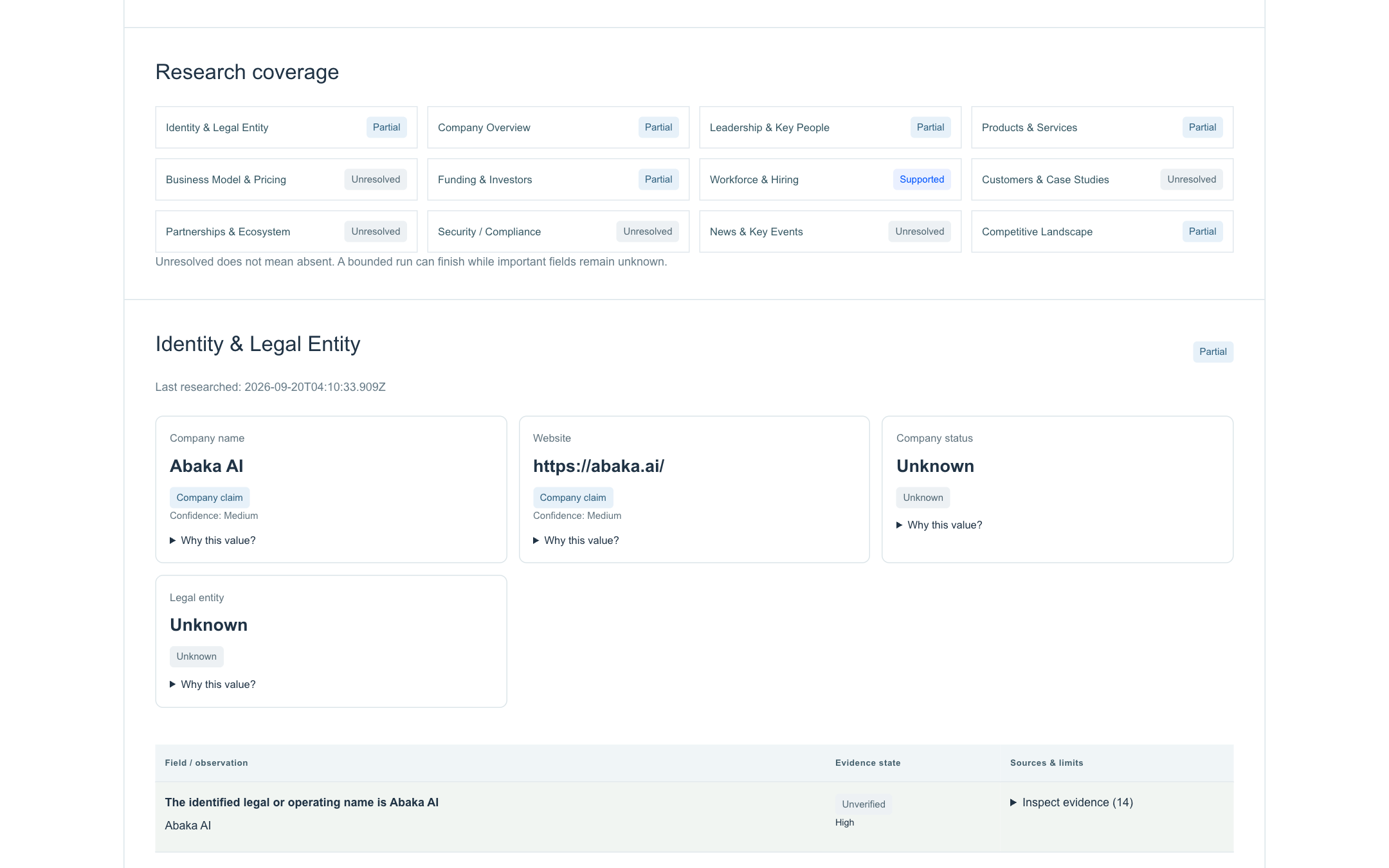Open the Products & Services coverage card
The width and height of the screenshot is (1389, 868).
pyautogui.click(x=1102, y=127)
